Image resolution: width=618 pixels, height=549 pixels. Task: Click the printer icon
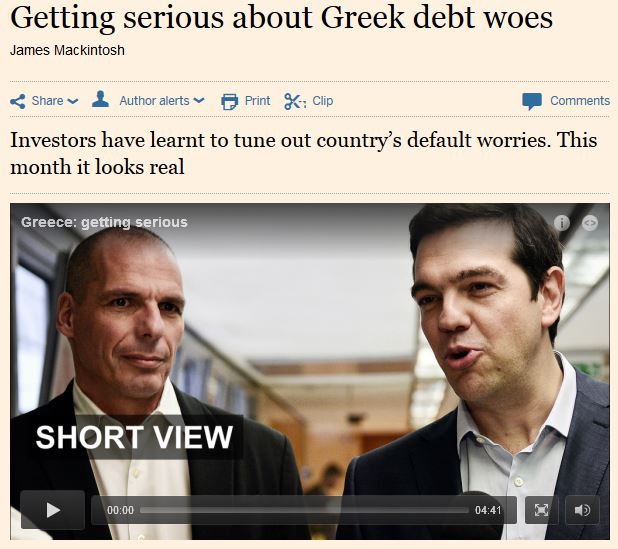click(229, 101)
